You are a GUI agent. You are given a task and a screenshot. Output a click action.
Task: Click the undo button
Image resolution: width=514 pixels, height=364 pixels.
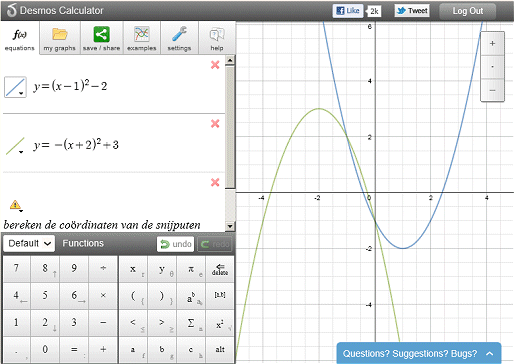click(176, 244)
